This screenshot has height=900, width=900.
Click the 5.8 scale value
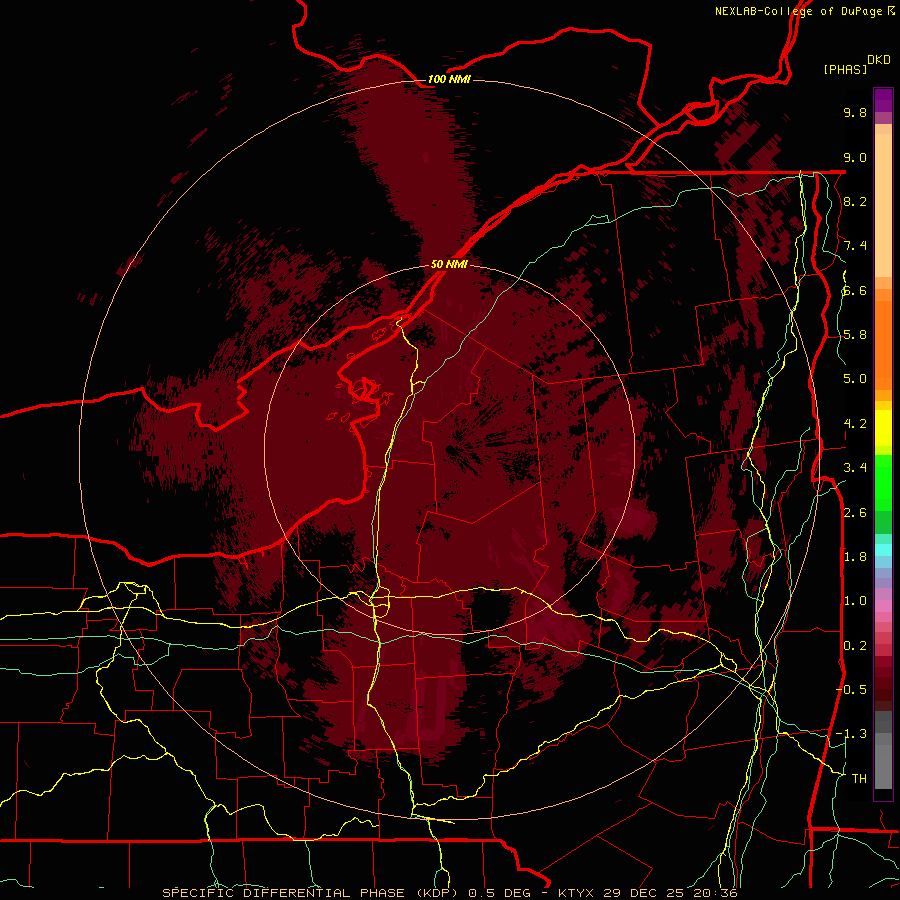point(855,335)
